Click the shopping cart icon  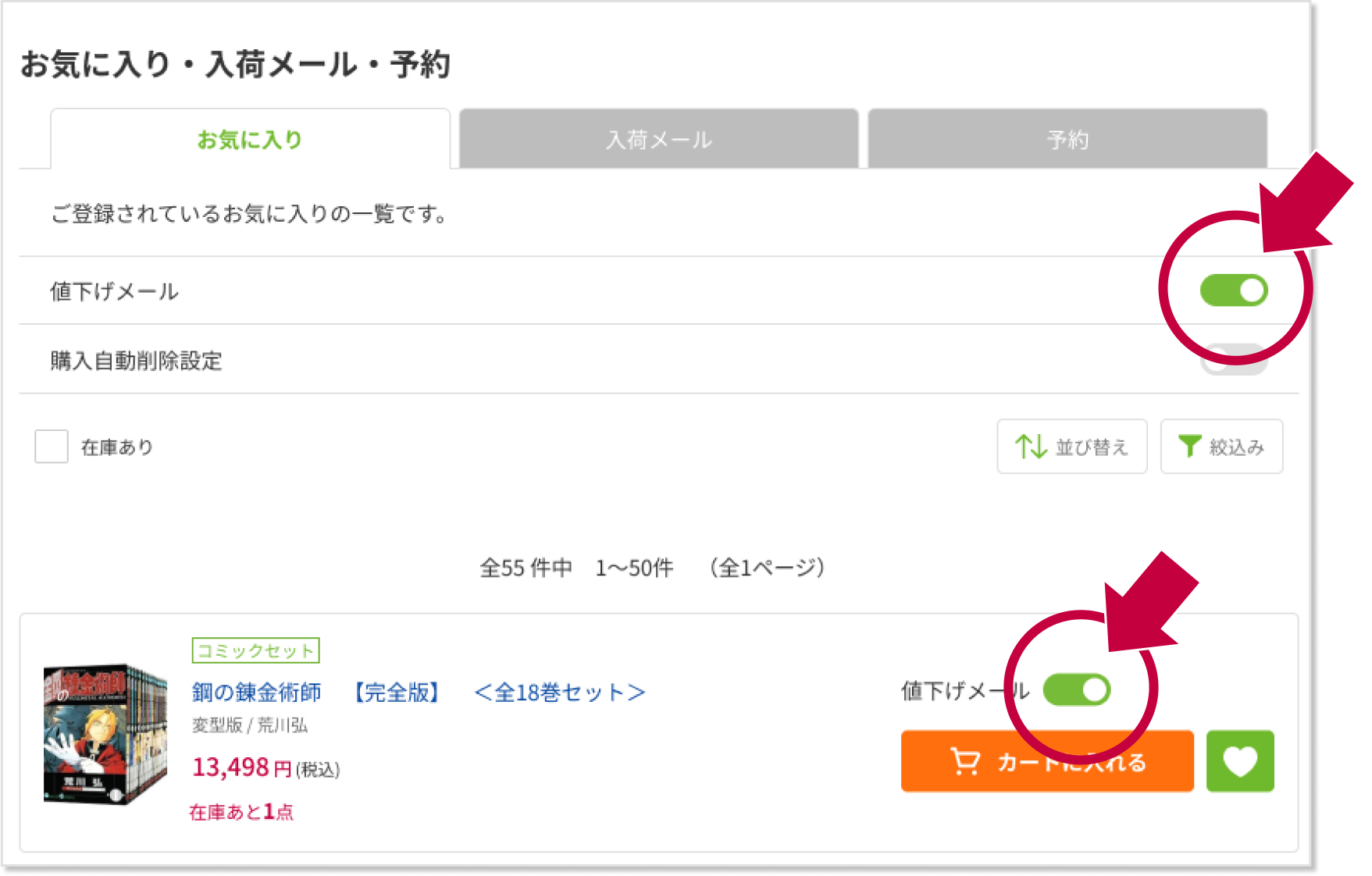965,761
